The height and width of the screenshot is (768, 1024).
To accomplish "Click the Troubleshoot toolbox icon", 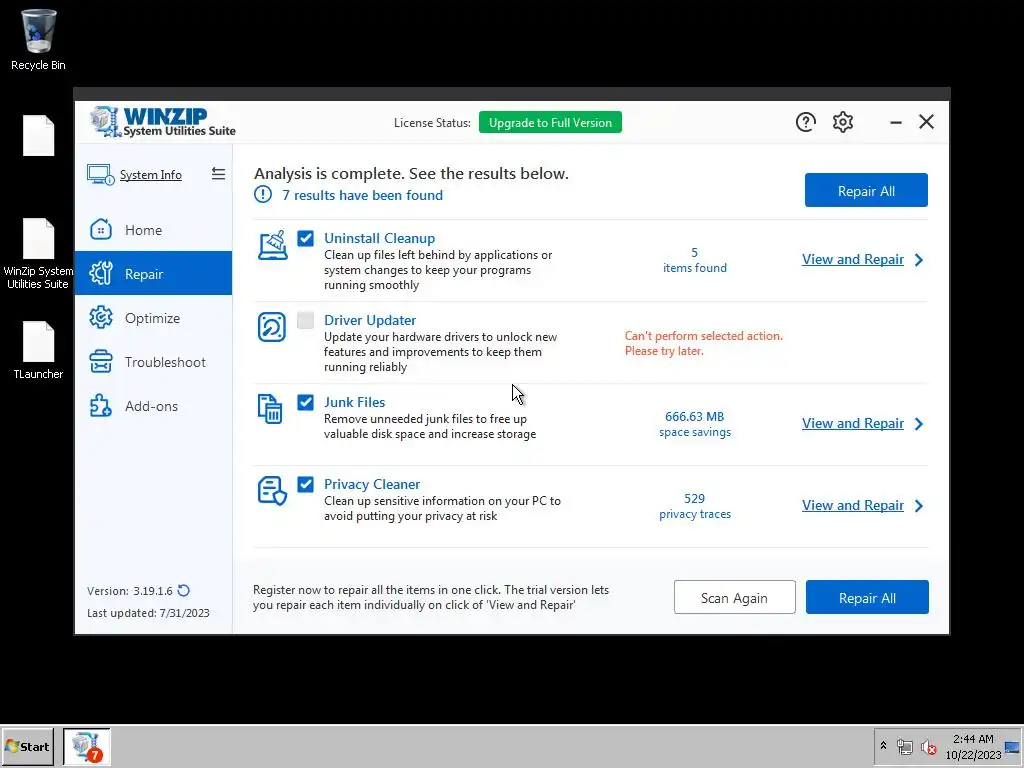I will tap(101, 362).
